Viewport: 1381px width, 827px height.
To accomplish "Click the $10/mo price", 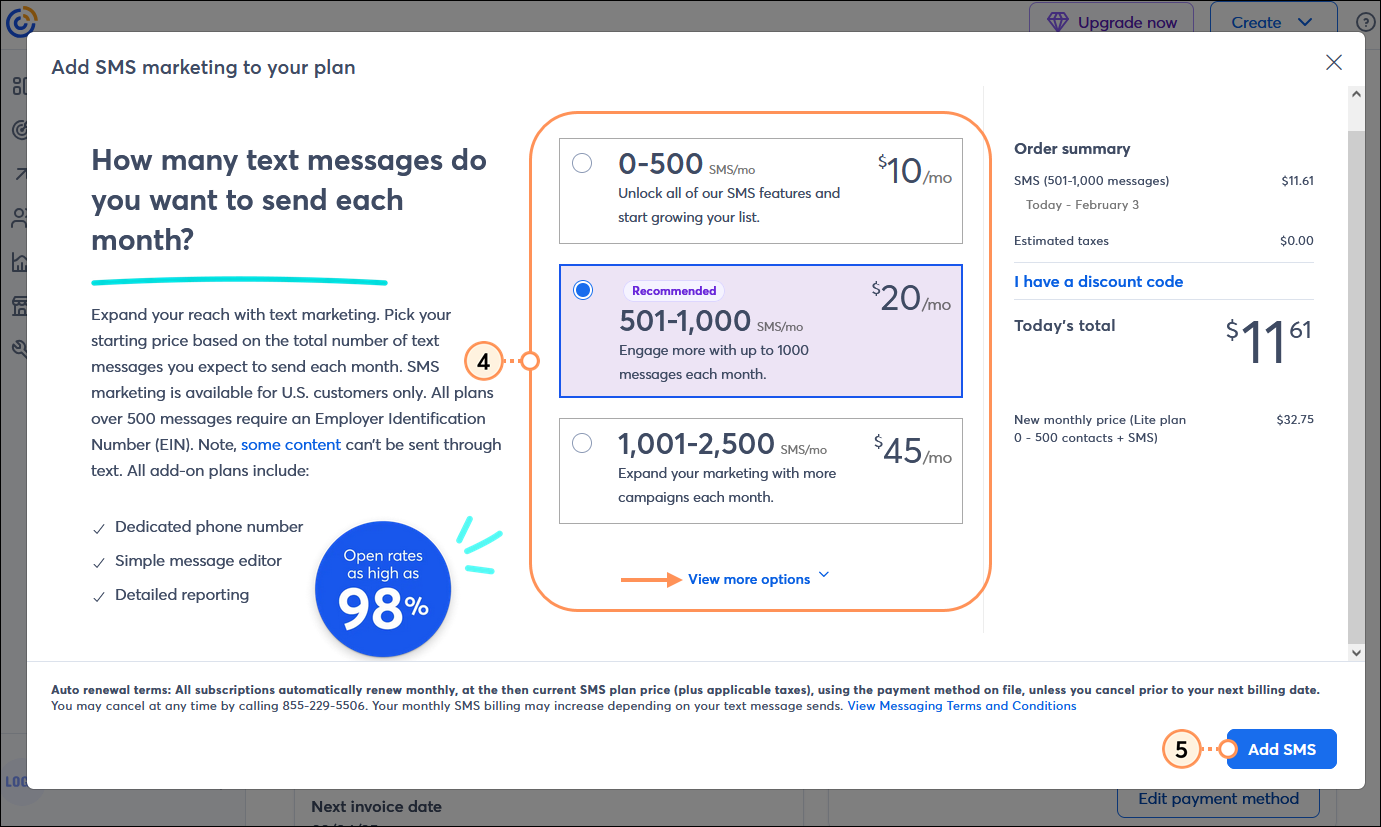I will click(x=915, y=171).
